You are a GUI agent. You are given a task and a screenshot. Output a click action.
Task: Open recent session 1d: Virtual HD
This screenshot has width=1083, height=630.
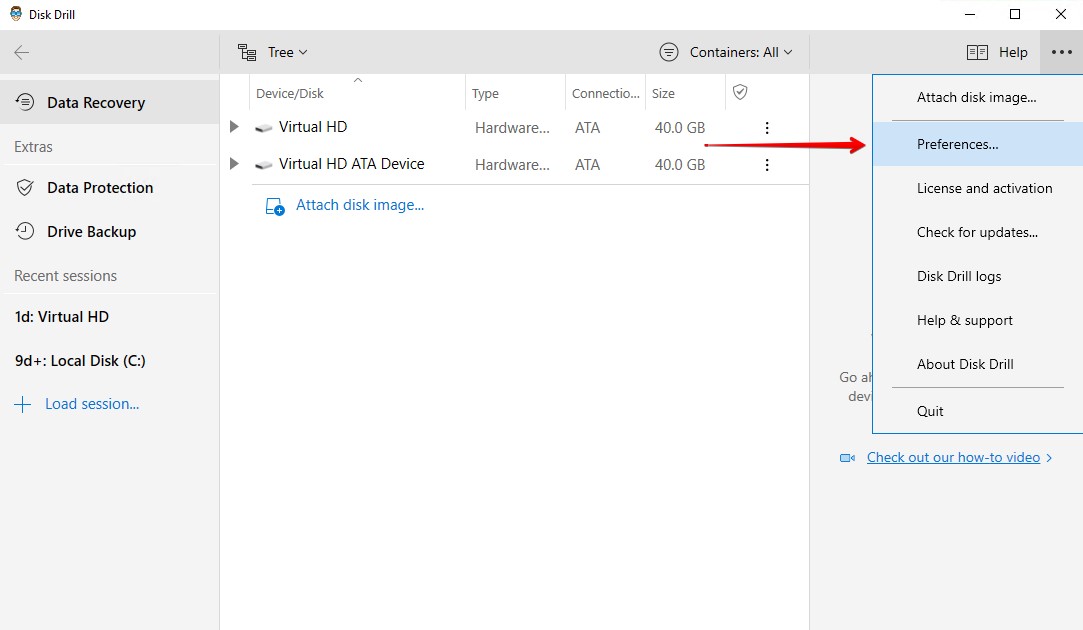61,317
